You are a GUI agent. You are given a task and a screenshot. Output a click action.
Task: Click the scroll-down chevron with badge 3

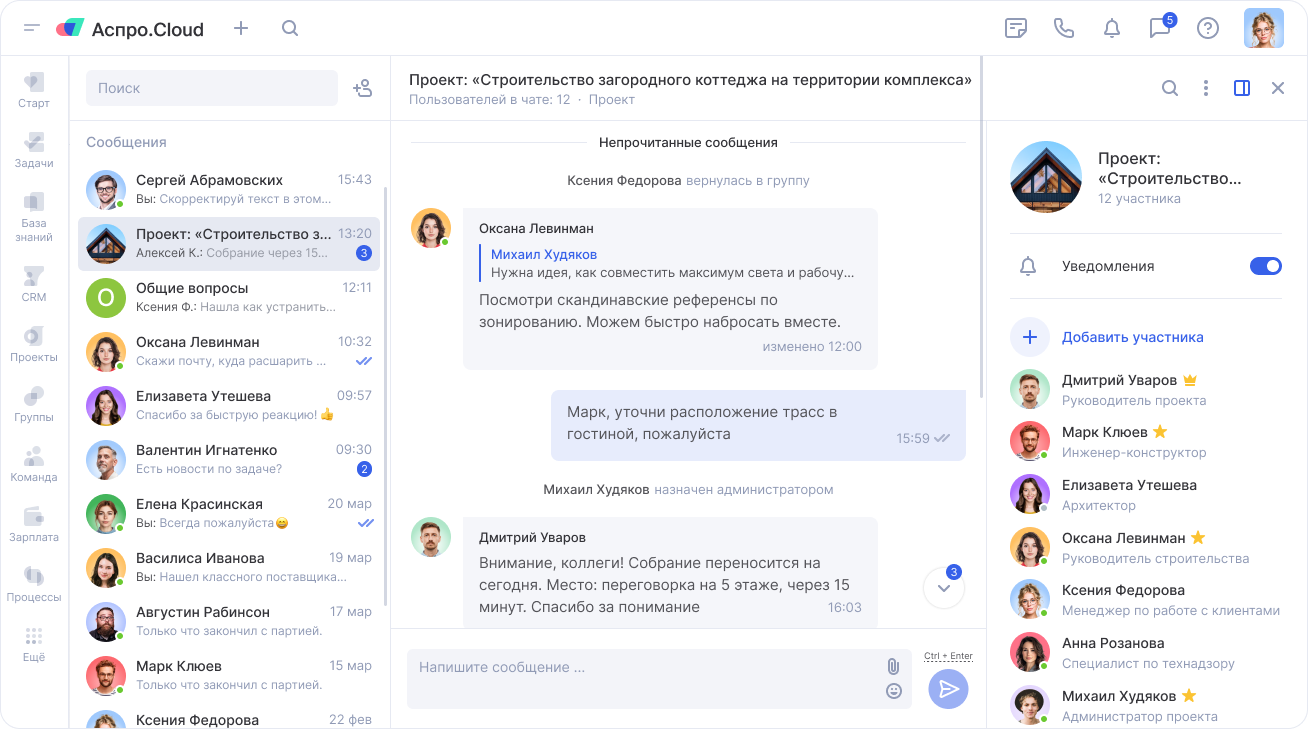click(x=944, y=588)
